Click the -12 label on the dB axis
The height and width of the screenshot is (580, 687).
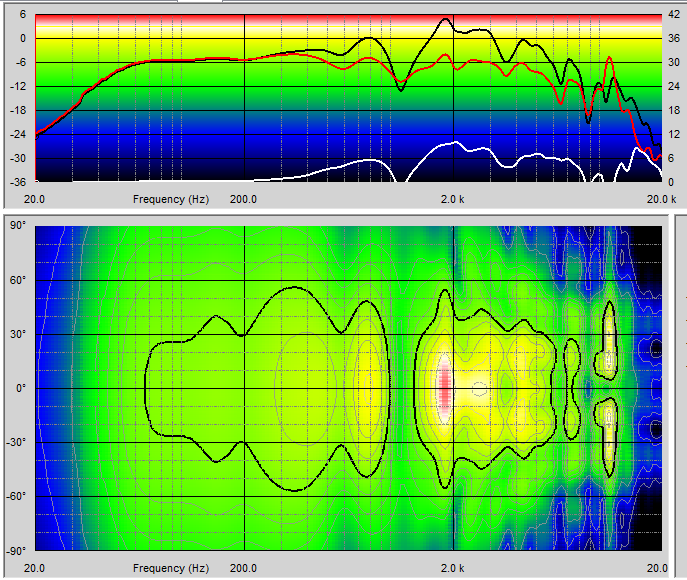tap(18, 86)
